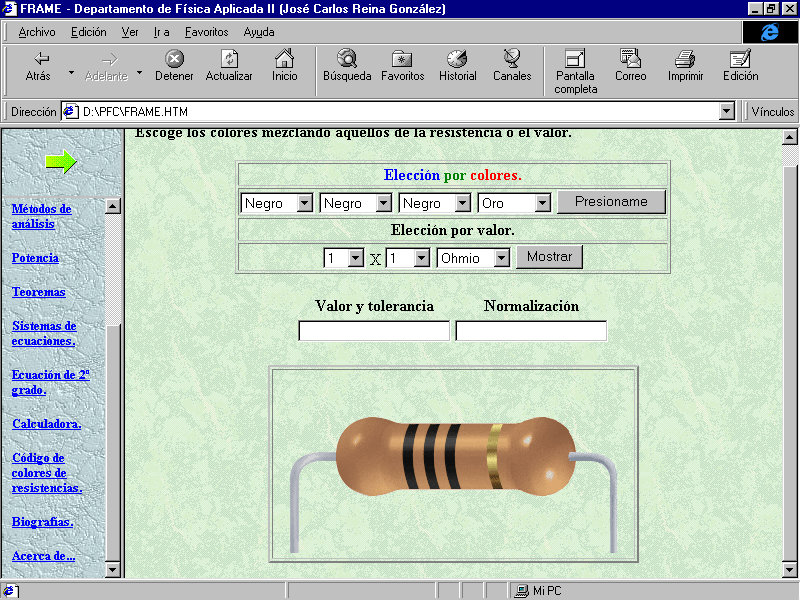Screen dimensions: 800x600
Task: Click the Internet Explorer logo icon
Action: pyautogui.click(x=769, y=32)
